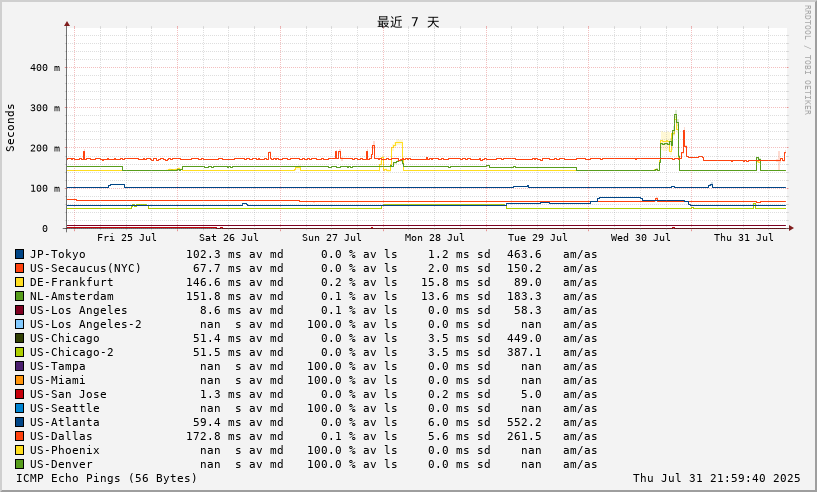817x492 pixels.
Task: Select the US-Dallas legend label
Action: tap(61, 436)
